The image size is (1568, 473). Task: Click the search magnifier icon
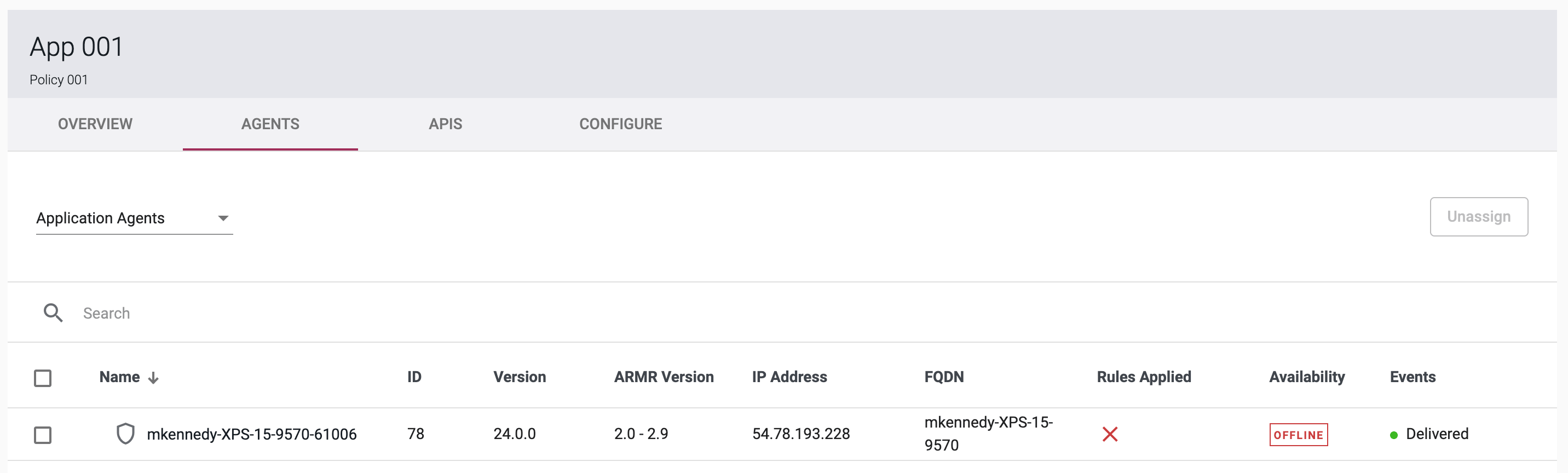coord(53,313)
